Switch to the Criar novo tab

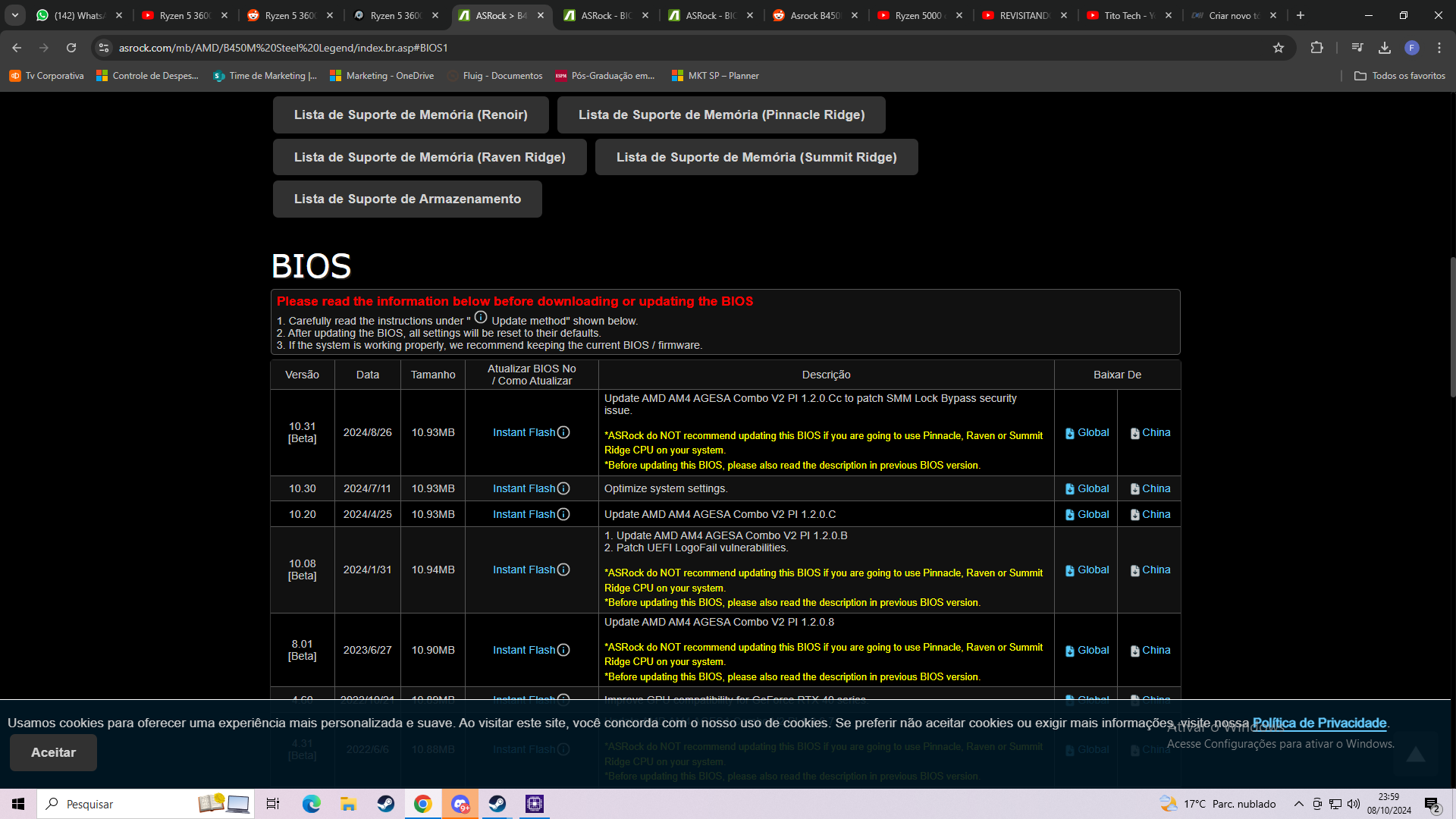pos(1232,15)
